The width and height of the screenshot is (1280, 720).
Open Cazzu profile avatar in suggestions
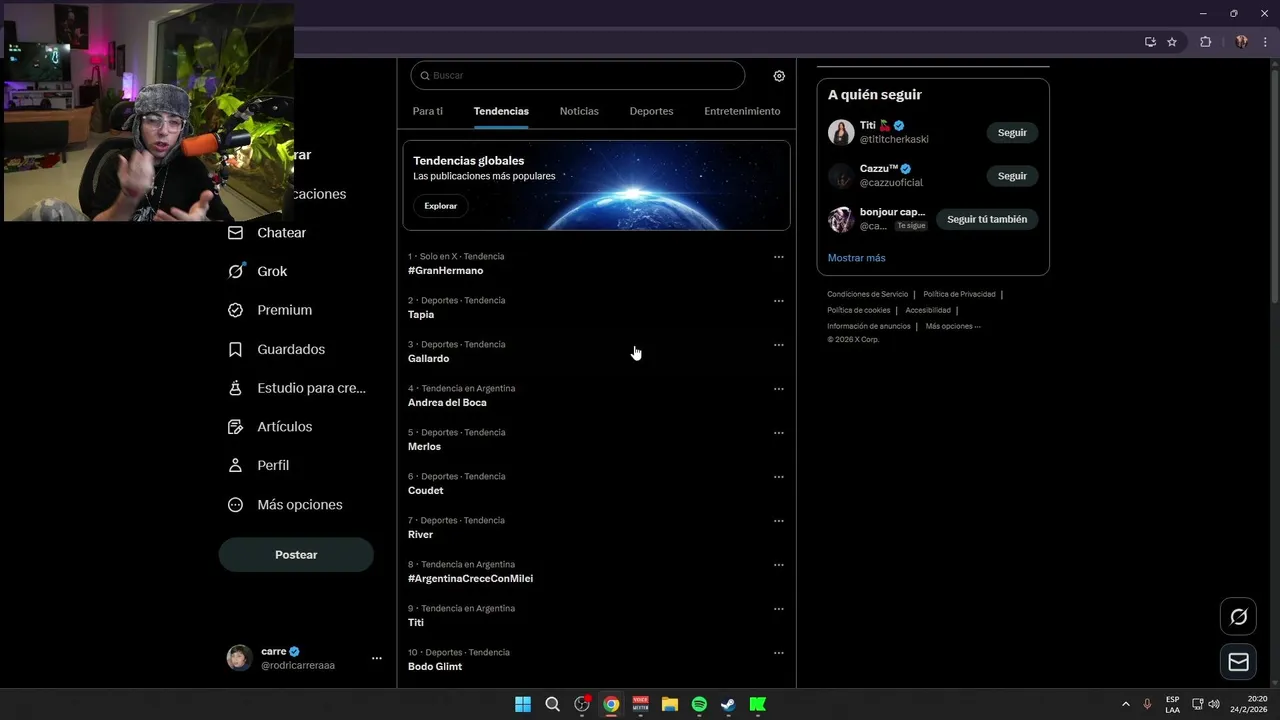coord(841,176)
